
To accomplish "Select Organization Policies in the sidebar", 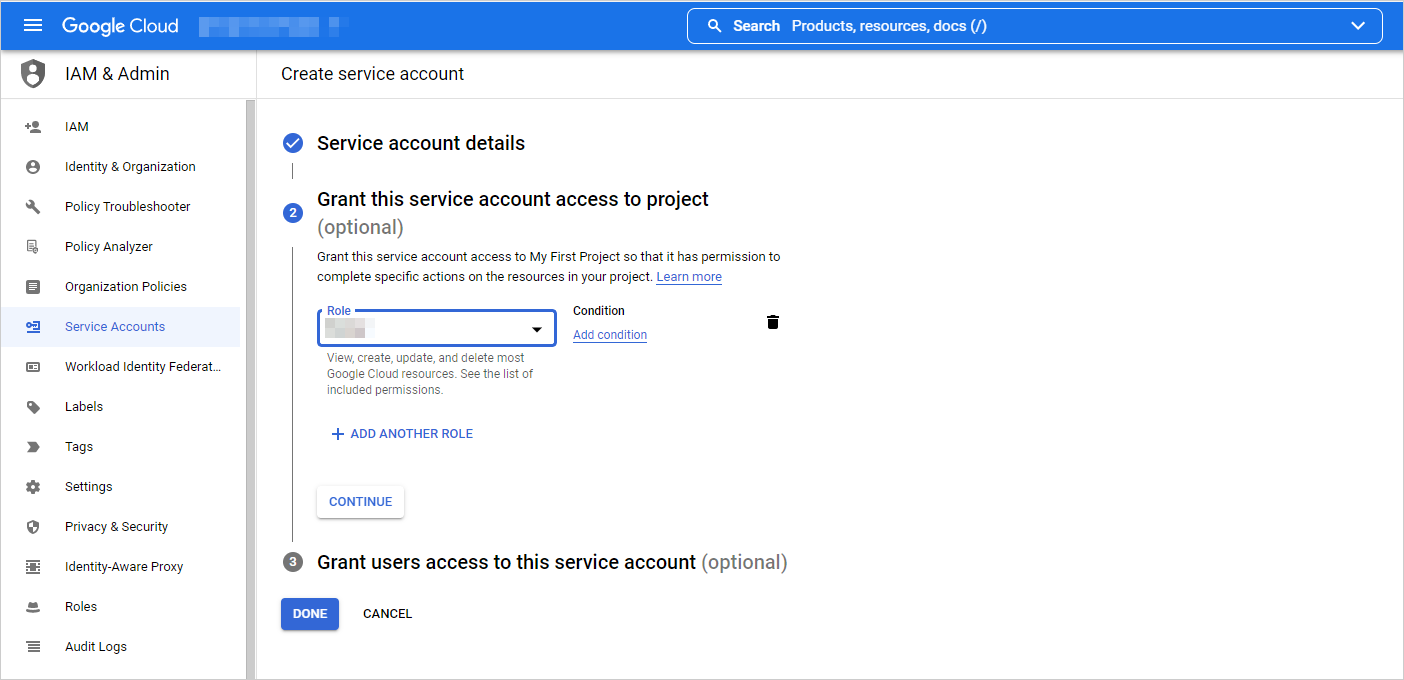I will coord(125,286).
